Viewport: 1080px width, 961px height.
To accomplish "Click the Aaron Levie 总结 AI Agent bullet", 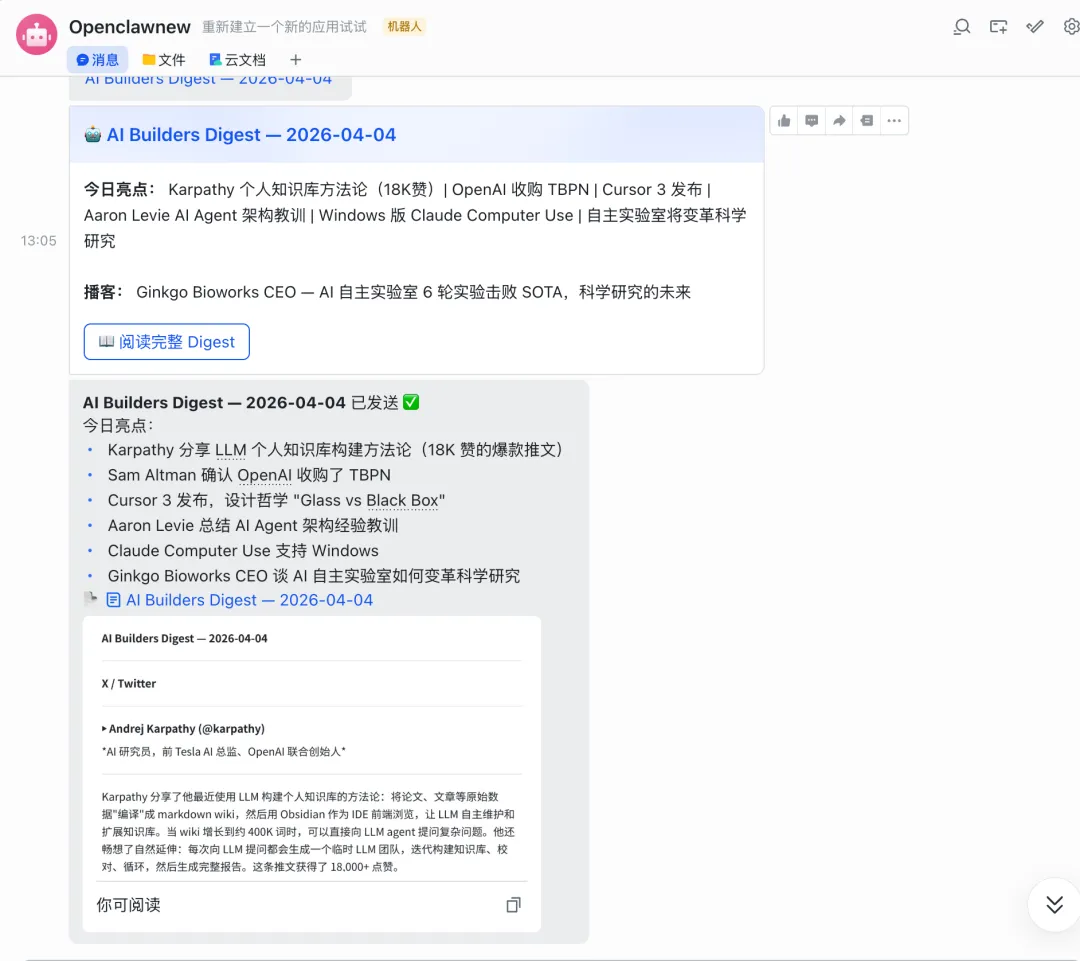I will tap(253, 526).
